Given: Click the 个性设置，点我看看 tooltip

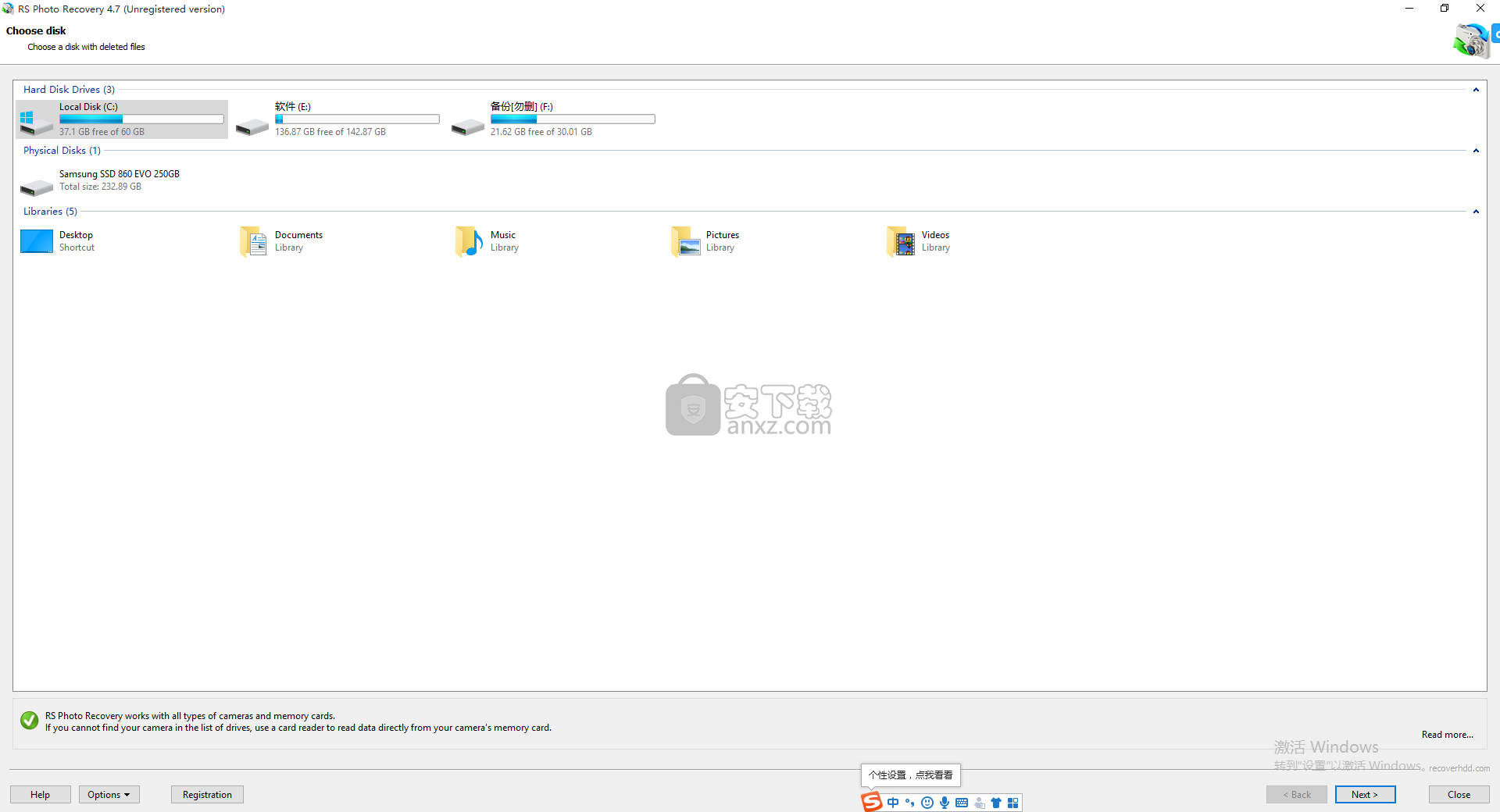Looking at the screenshot, I should (x=911, y=775).
